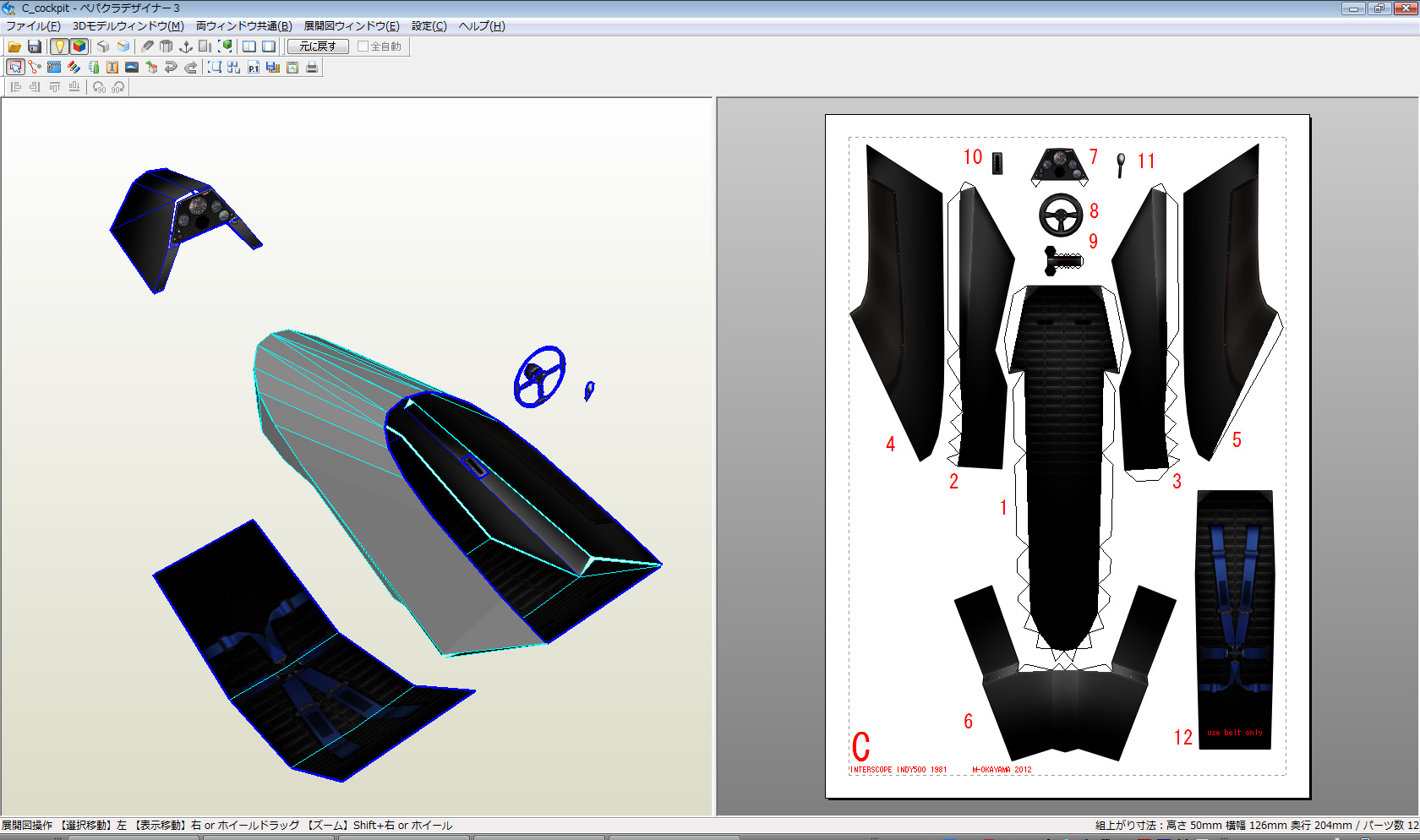This screenshot has width=1420, height=840.
Task: Select the seat belt part in 3D view
Action: point(313,651)
